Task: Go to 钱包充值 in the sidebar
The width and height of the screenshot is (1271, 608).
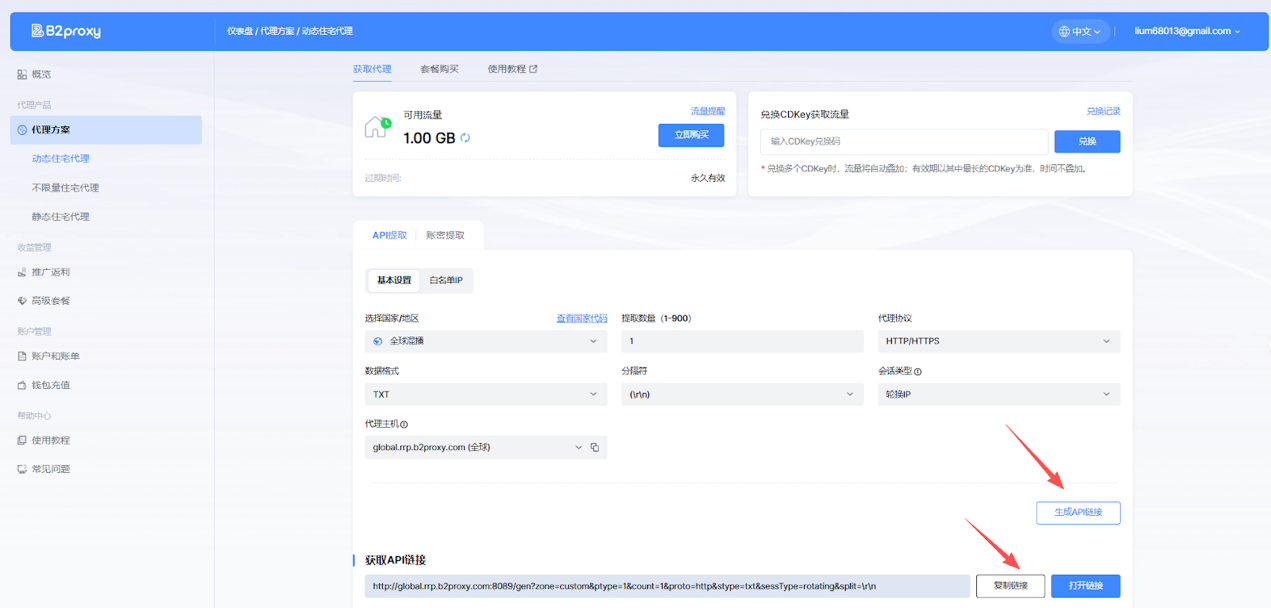Action: (50, 385)
